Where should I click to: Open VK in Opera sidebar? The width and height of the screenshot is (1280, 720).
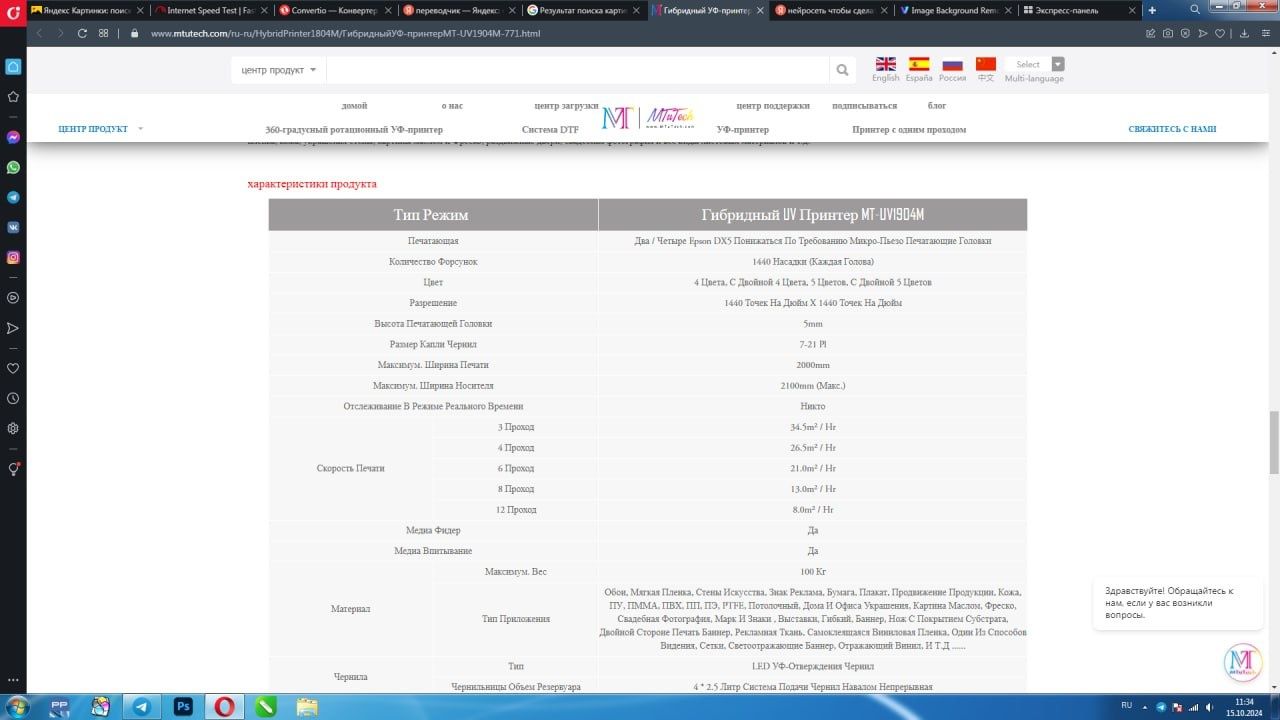(13, 227)
